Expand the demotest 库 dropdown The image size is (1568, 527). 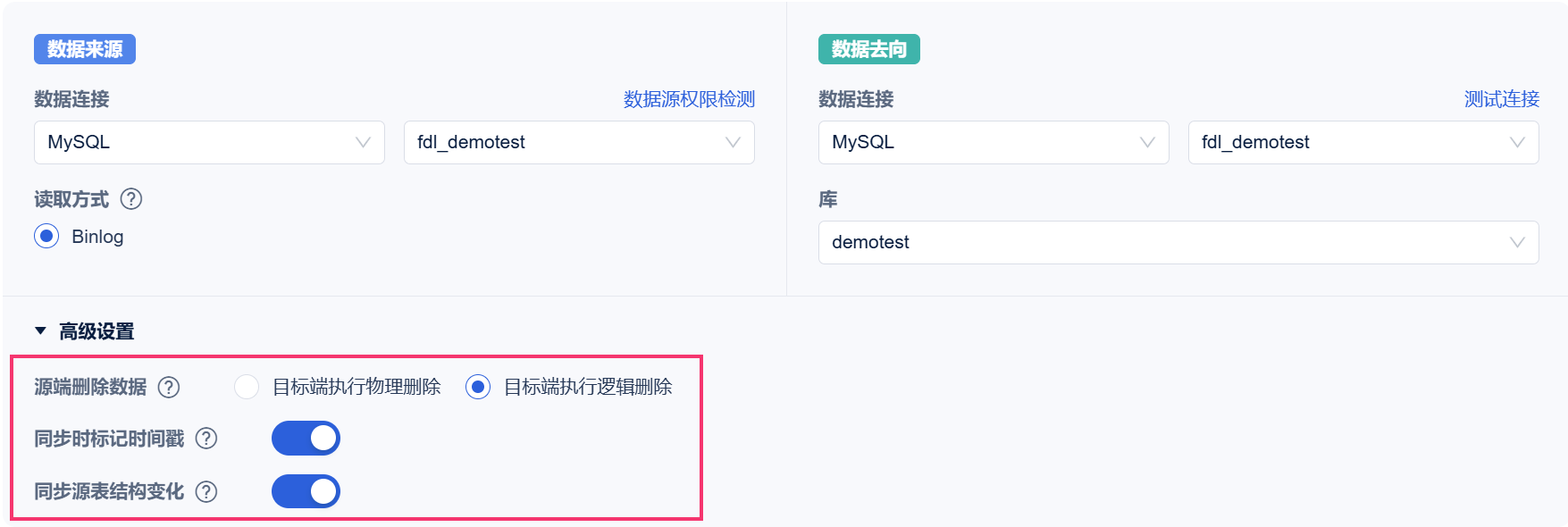(x=1178, y=242)
